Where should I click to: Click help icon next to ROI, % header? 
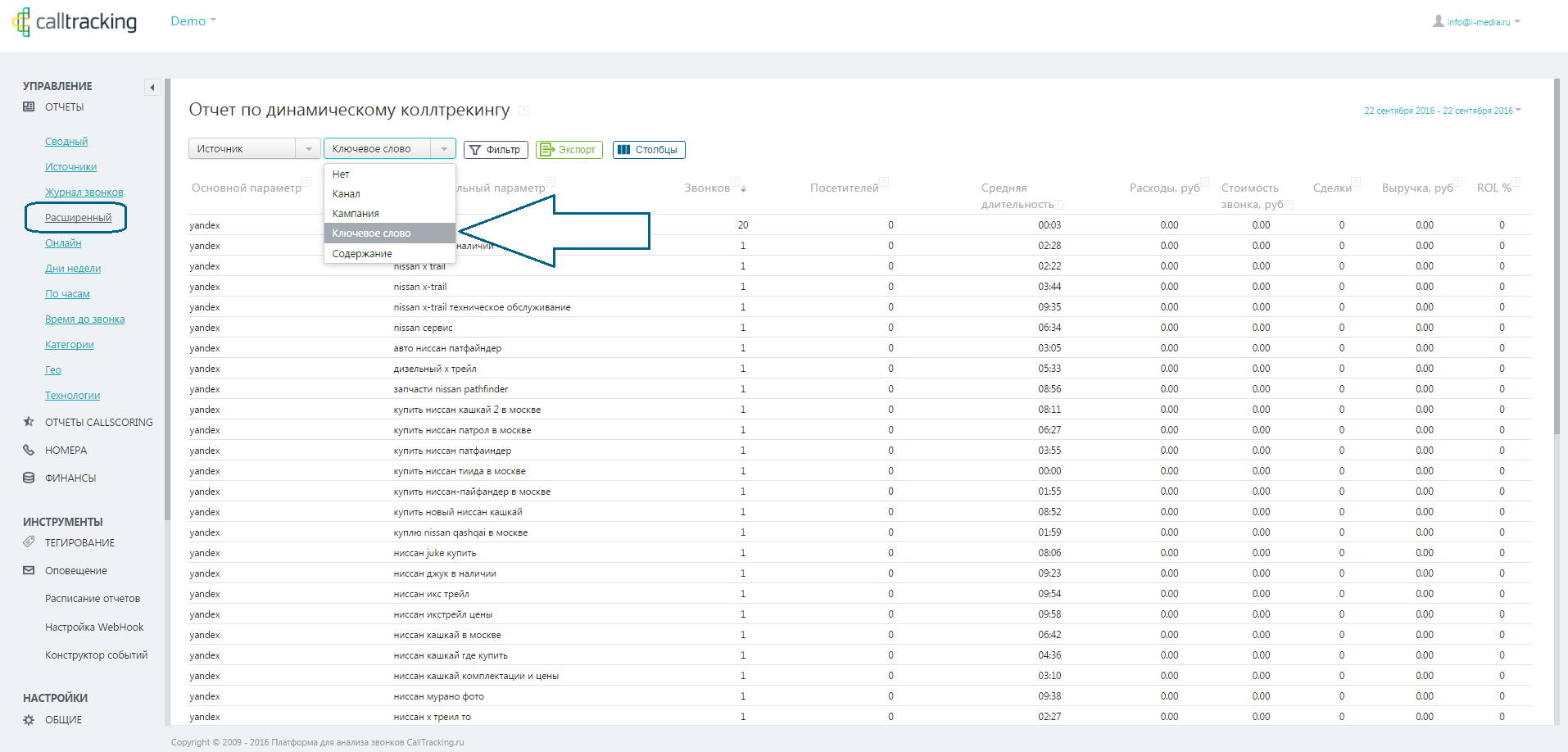[x=1516, y=182]
